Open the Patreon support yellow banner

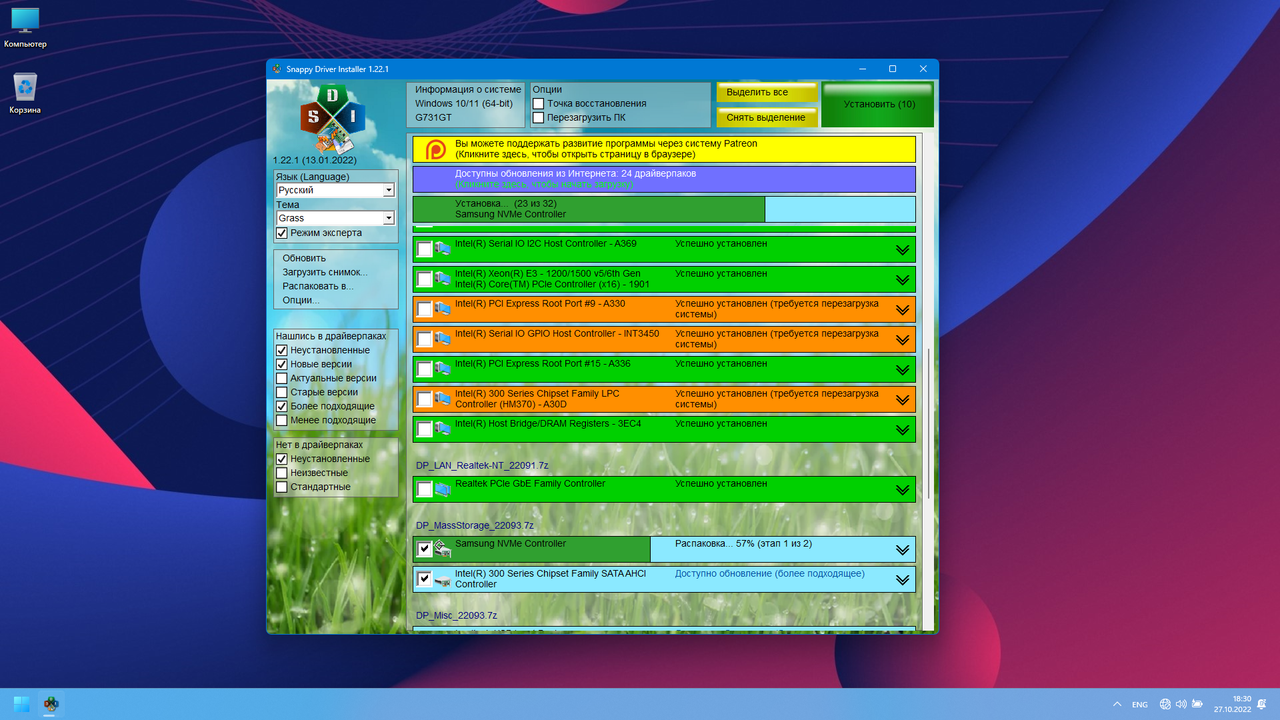point(664,149)
